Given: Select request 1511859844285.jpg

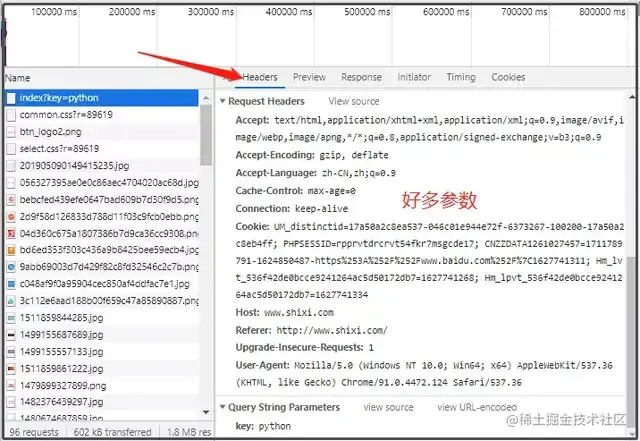Looking at the screenshot, I should pos(102,318).
